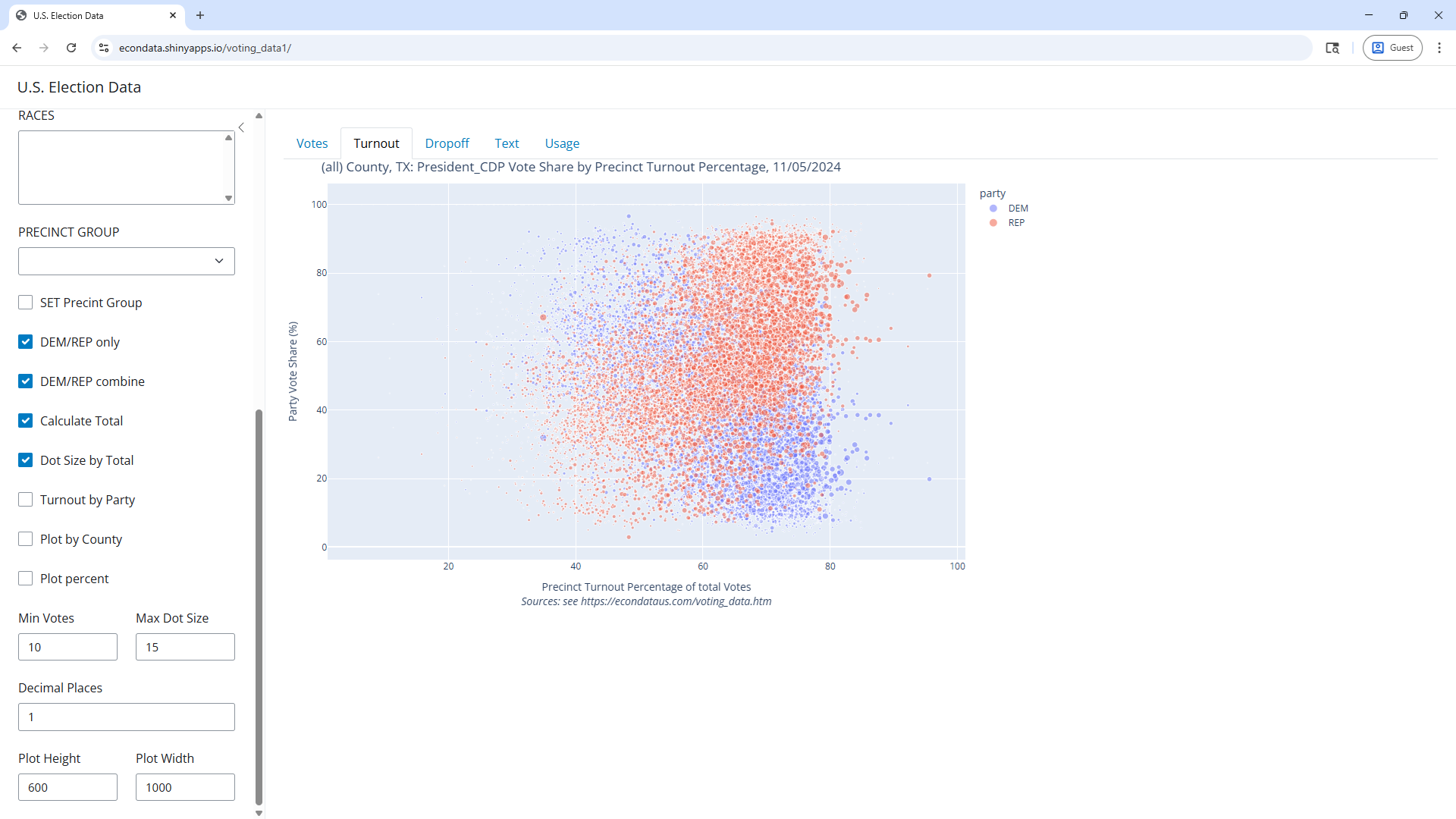The height and width of the screenshot is (819, 1456).
Task: Enable the Turnout by Party checkbox
Action: [26, 500]
